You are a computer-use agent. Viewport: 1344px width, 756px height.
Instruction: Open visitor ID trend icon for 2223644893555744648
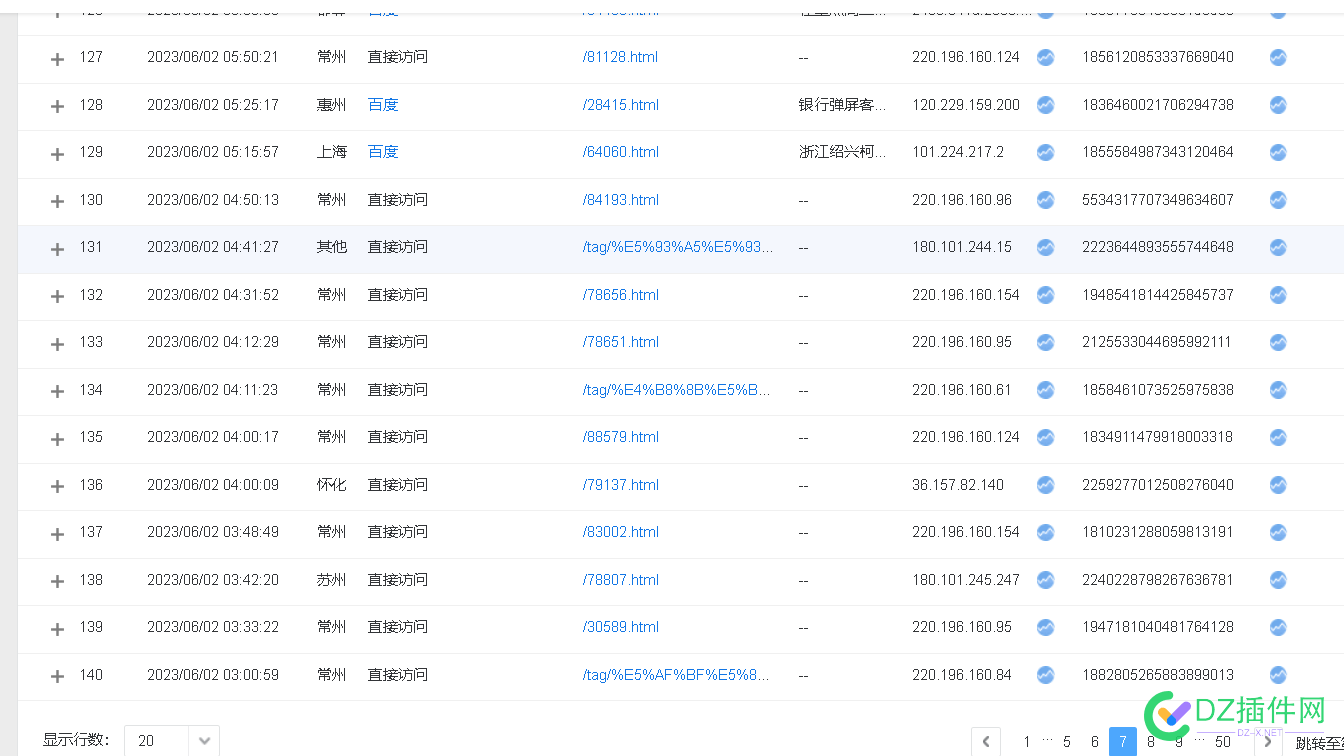coord(1278,247)
